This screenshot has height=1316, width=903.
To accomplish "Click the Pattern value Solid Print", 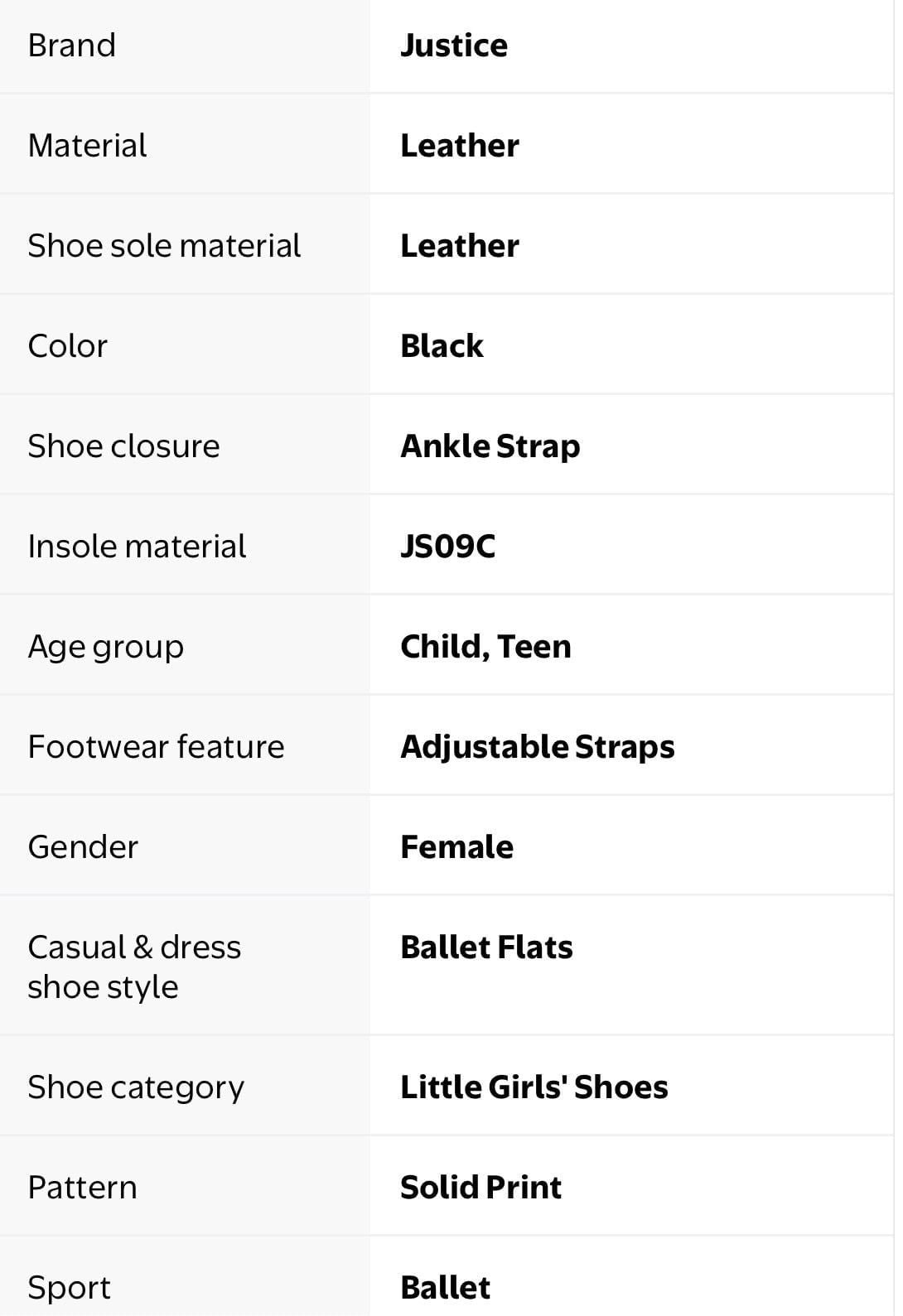I will click(x=480, y=1188).
